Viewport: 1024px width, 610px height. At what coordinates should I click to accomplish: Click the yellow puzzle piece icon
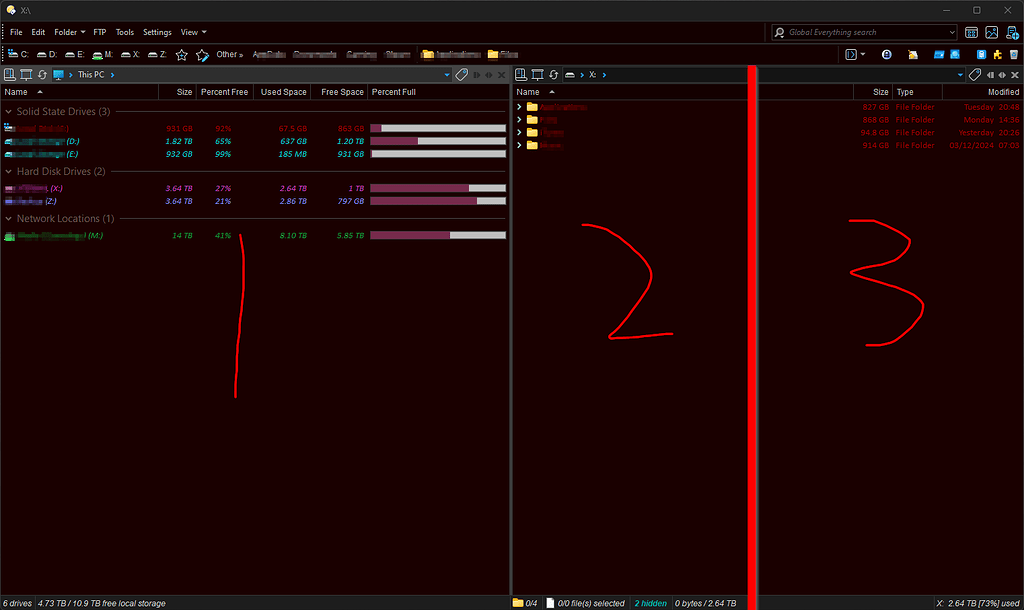[997, 55]
